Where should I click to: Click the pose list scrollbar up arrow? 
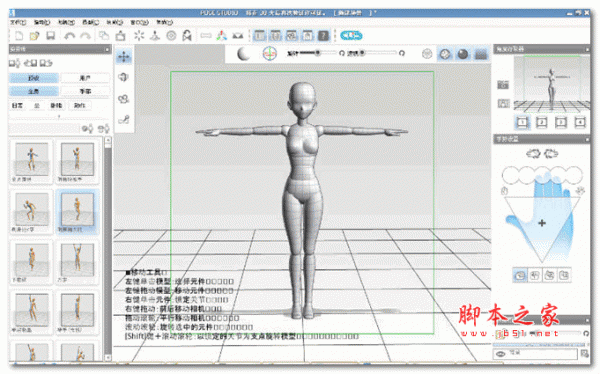[108, 140]
